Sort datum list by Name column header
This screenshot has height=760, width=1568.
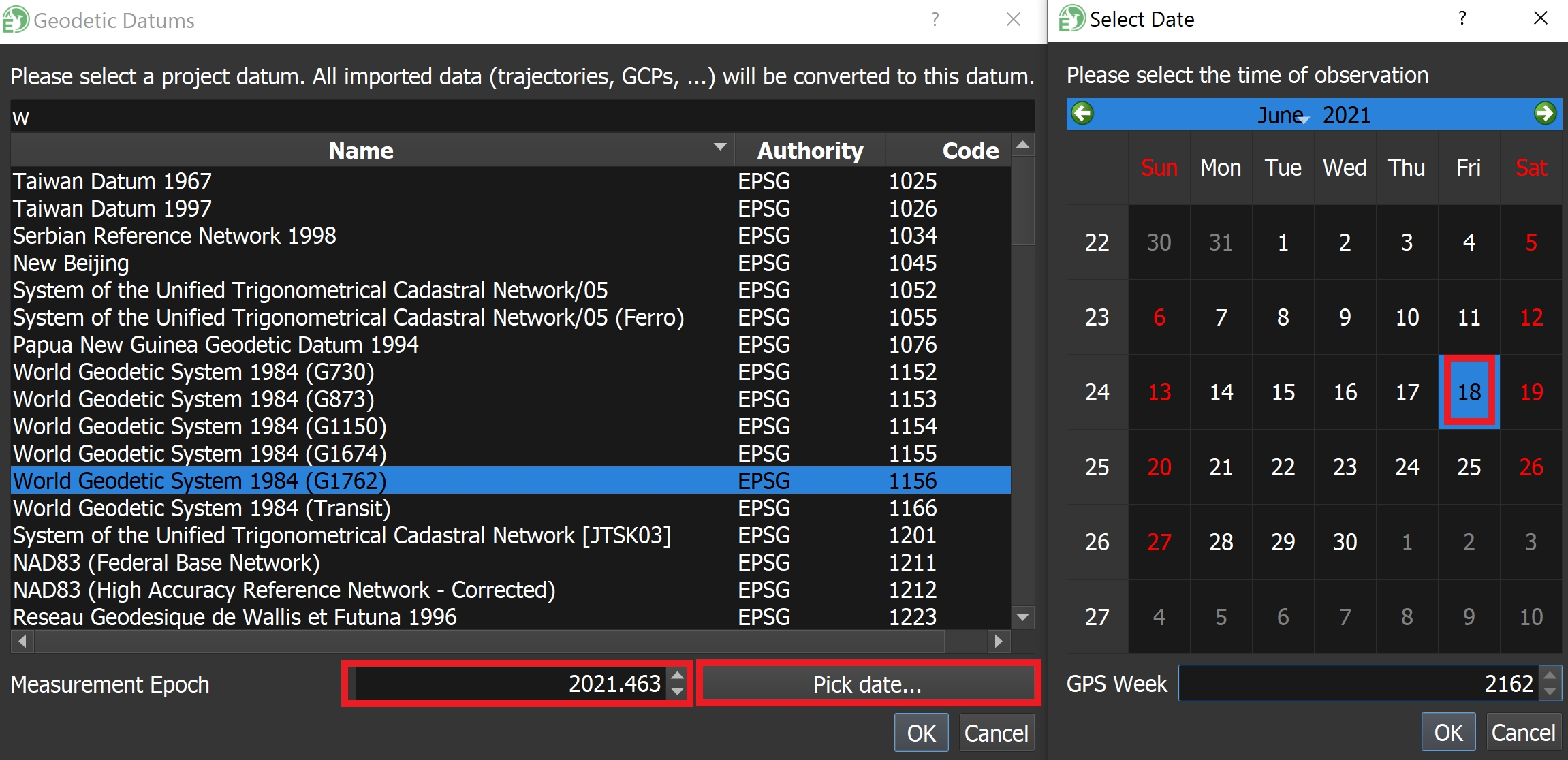point(373,151)
